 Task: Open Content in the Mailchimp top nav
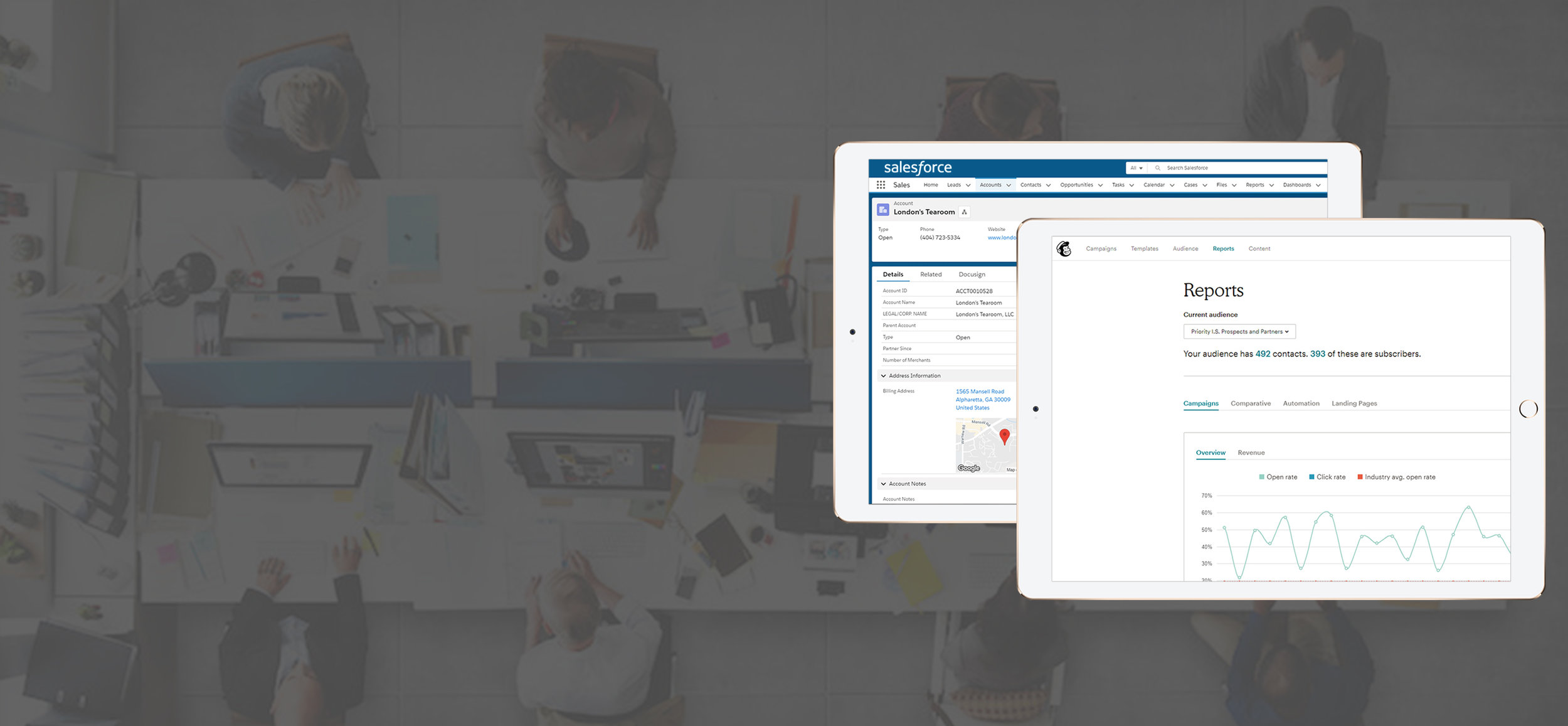click(1259, 249)
